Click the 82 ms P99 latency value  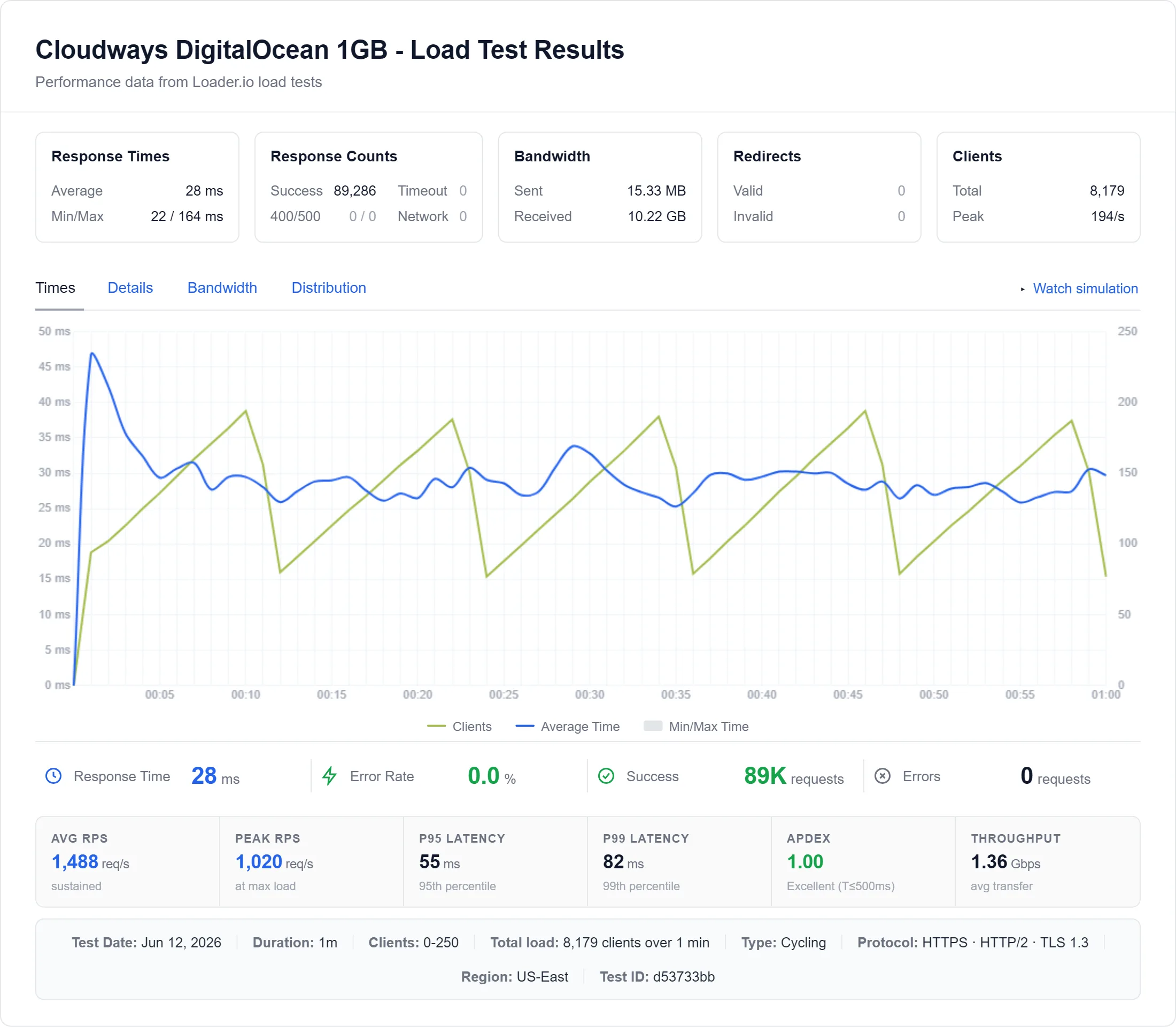pyautogui.click(x=623, y=861)
